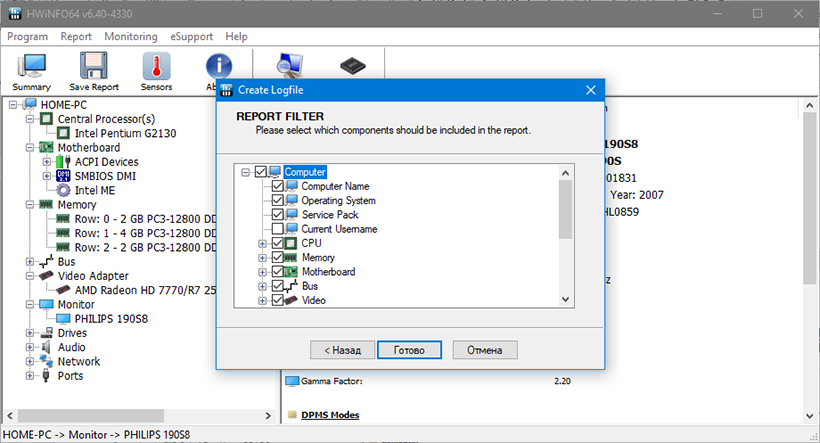Click the report filter vertical scrollbar thumb

tap(565, 209)
